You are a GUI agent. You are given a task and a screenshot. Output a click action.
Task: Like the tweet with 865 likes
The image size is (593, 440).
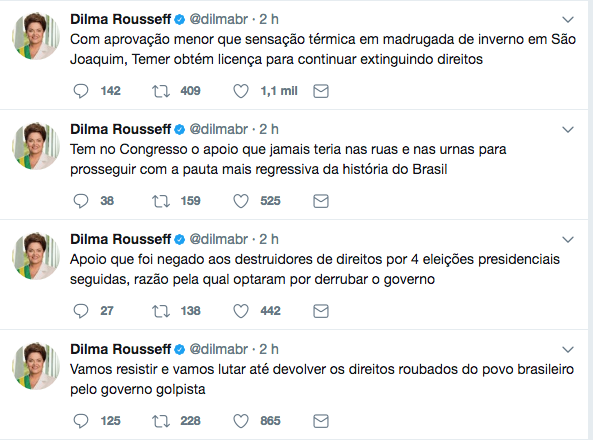click(241, 421)
